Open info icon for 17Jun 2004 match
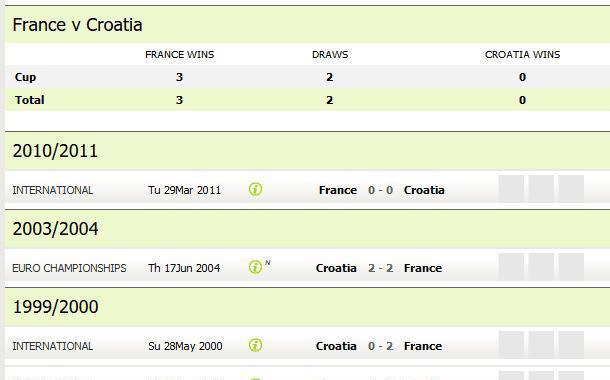The height and width of the screenshot is (380, 610). tap(255, 267)
